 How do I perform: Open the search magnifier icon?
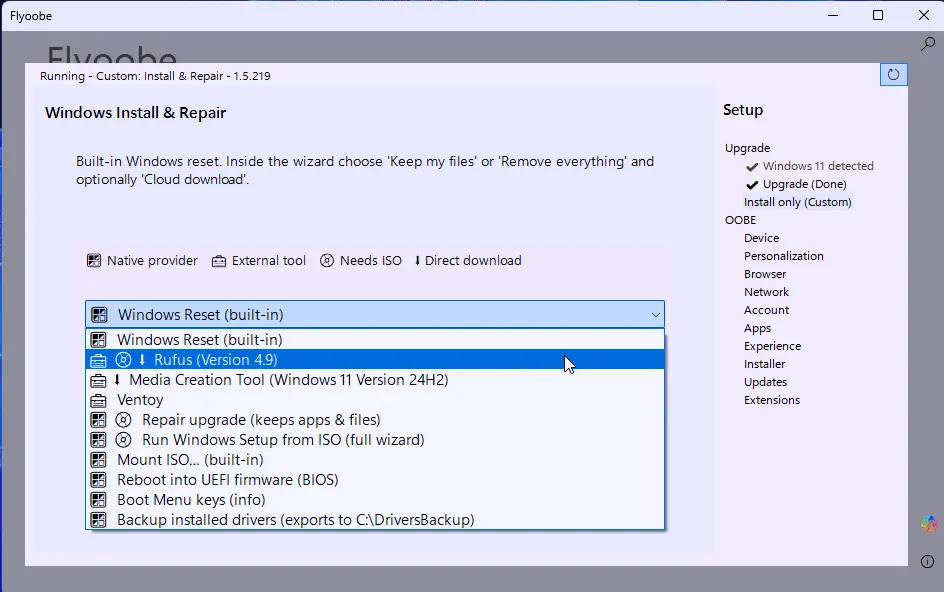(928, 44)
